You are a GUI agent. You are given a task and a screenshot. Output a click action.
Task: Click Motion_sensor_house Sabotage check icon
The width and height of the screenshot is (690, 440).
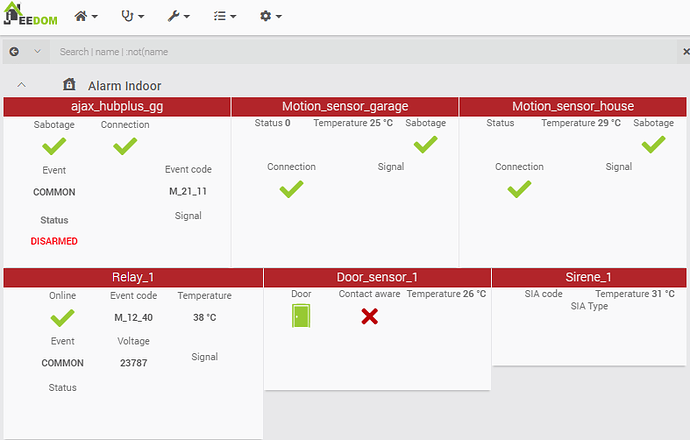coord(653,144)
